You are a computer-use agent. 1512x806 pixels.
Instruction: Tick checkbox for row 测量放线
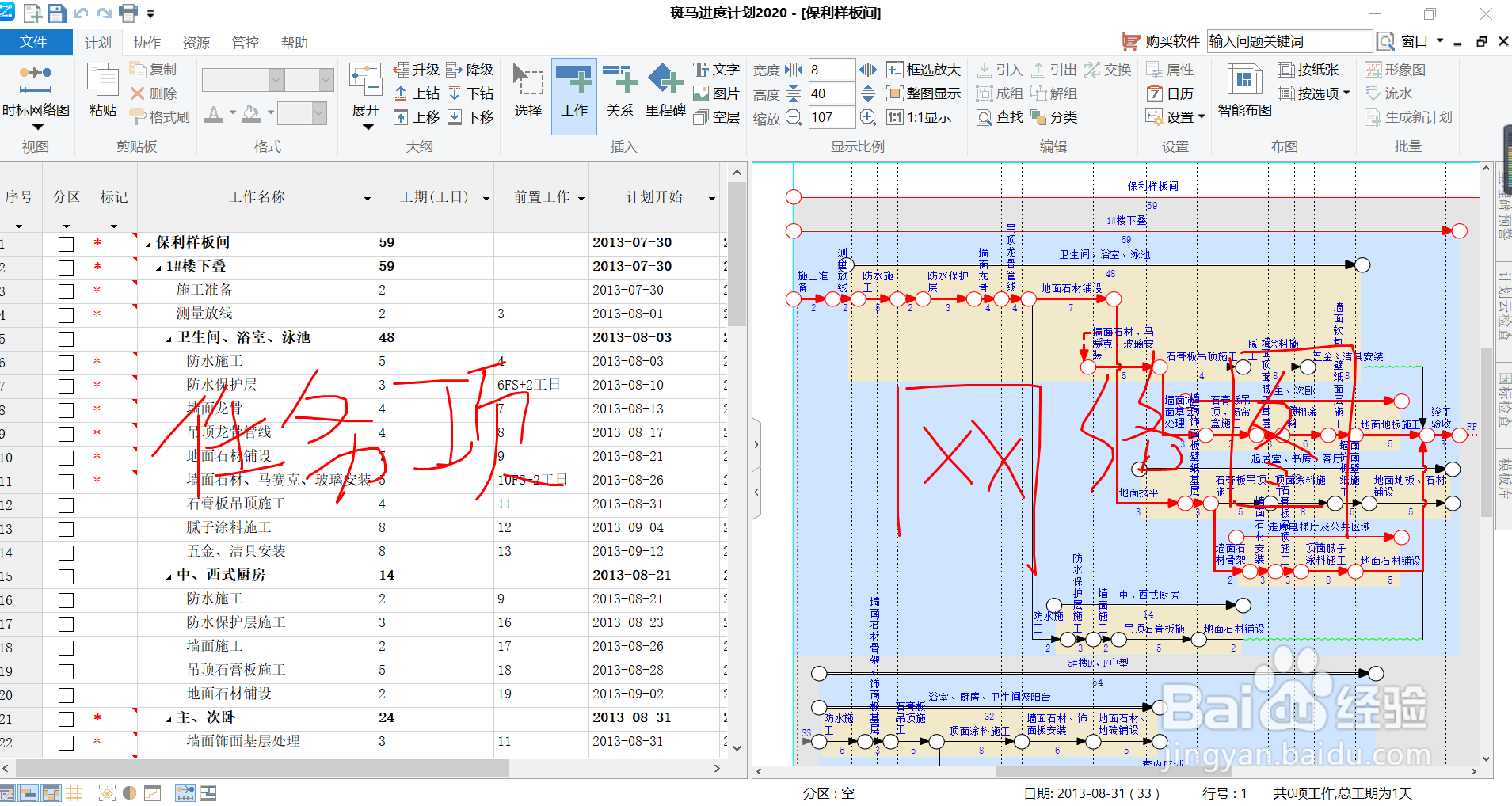66,315
